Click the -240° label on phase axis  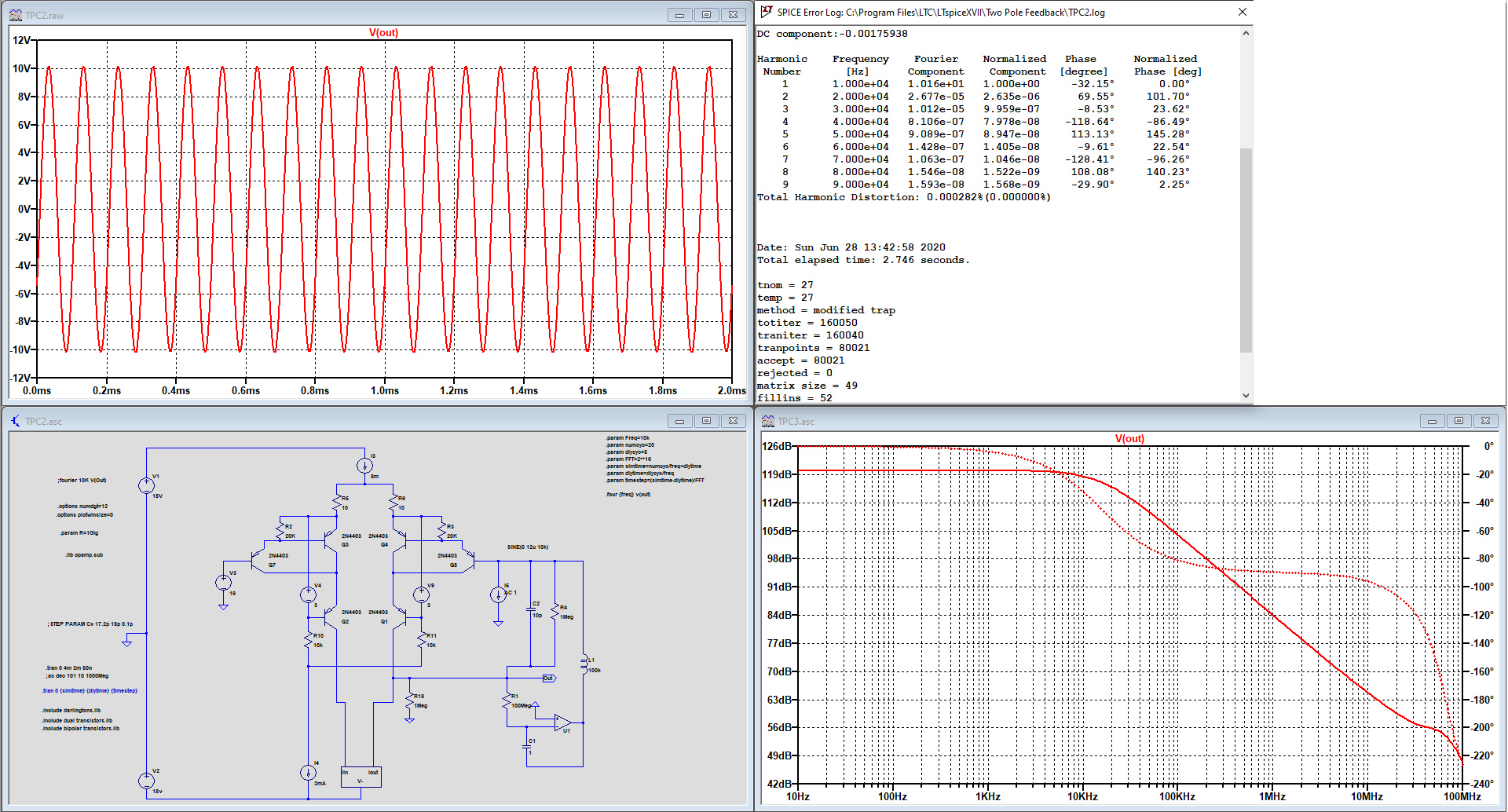1482,784
